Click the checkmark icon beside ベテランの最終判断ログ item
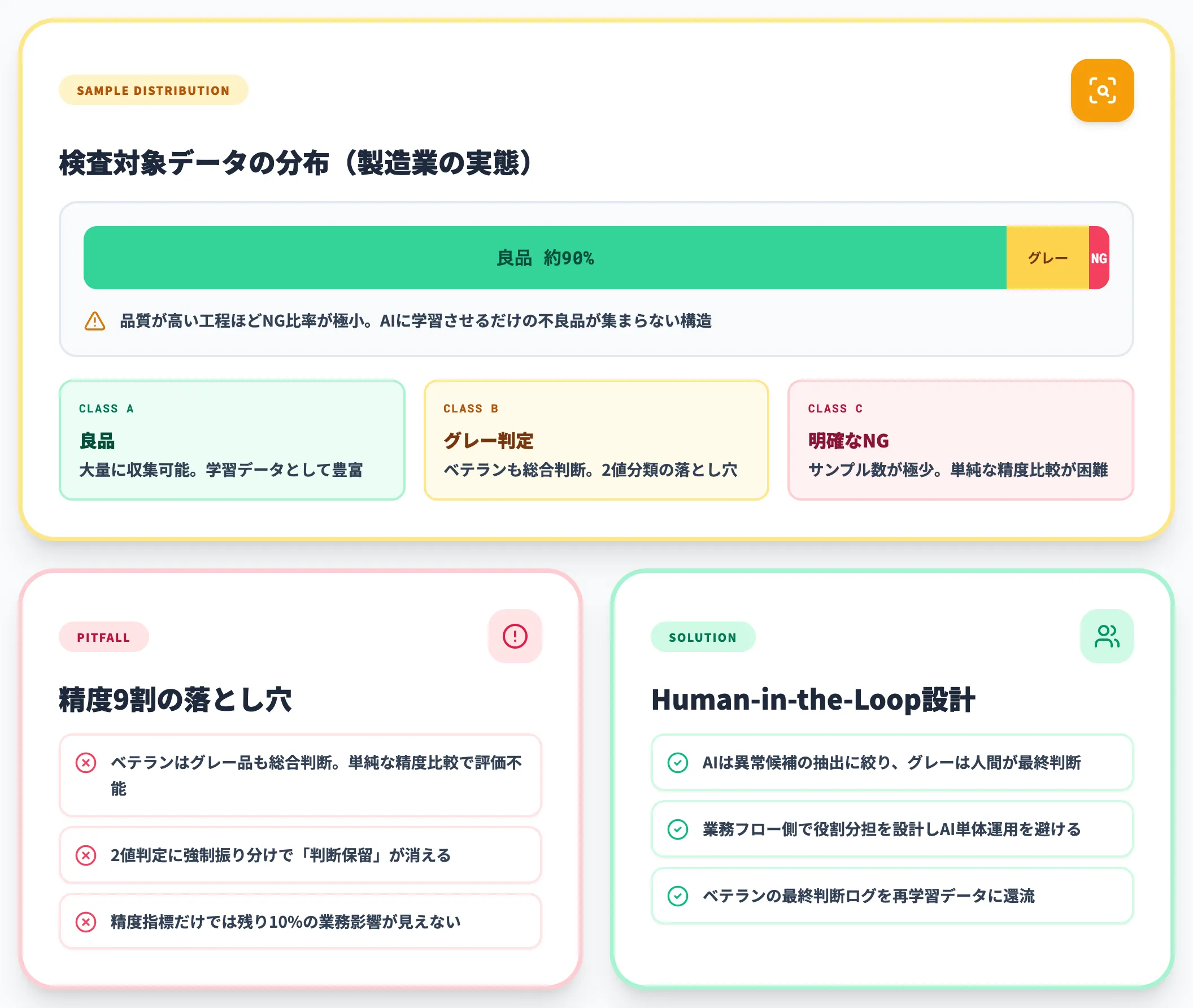The width and height of the screenshot is (1193, 1008). (678, 896)
